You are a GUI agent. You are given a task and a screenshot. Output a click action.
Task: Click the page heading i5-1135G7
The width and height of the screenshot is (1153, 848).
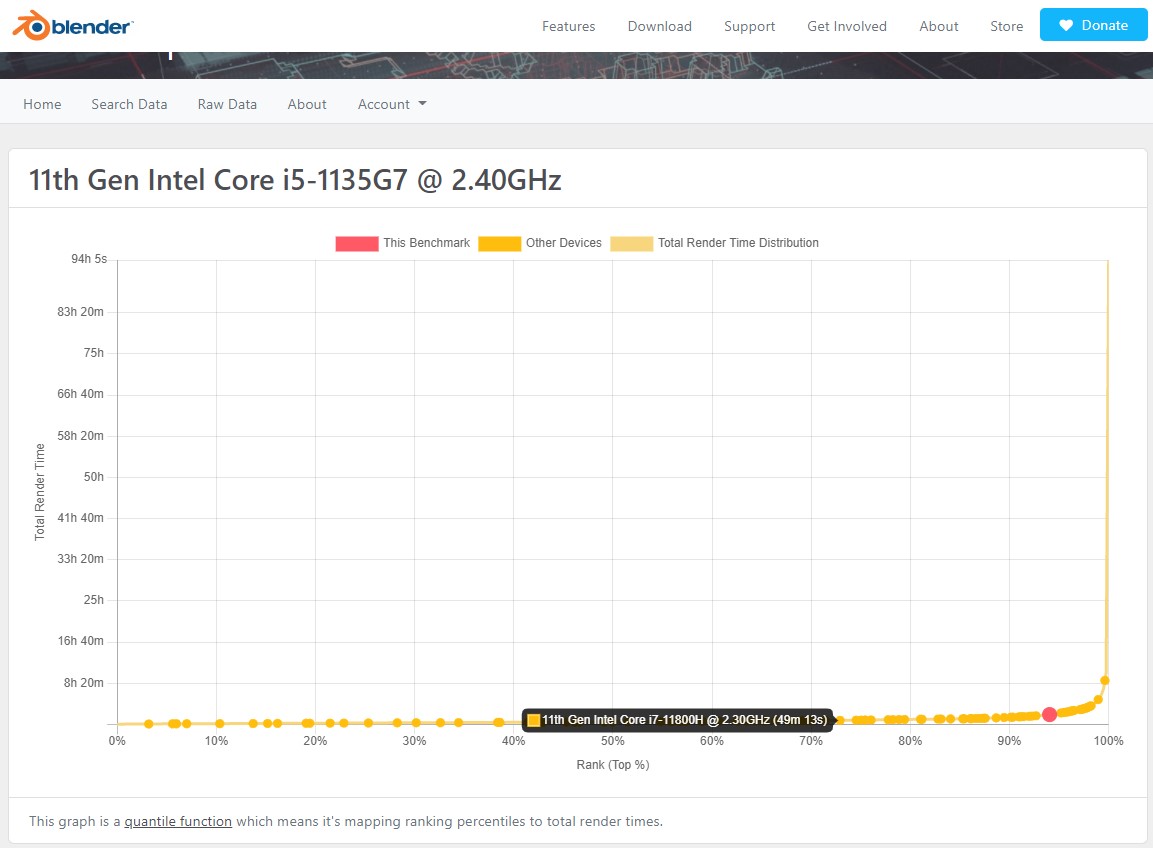click(295, 180)
